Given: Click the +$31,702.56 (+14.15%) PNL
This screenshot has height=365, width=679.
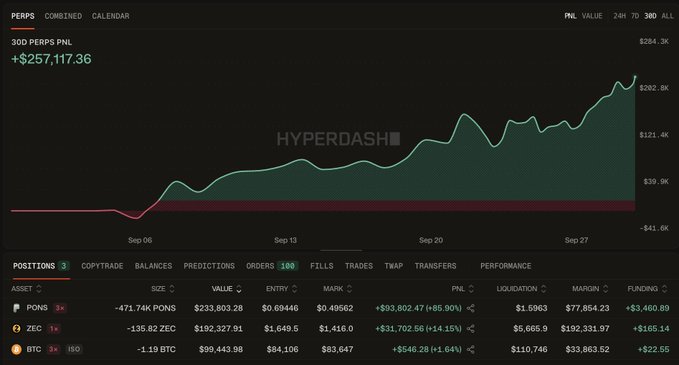Looking at the screenshot, I should tap(418, 329).
